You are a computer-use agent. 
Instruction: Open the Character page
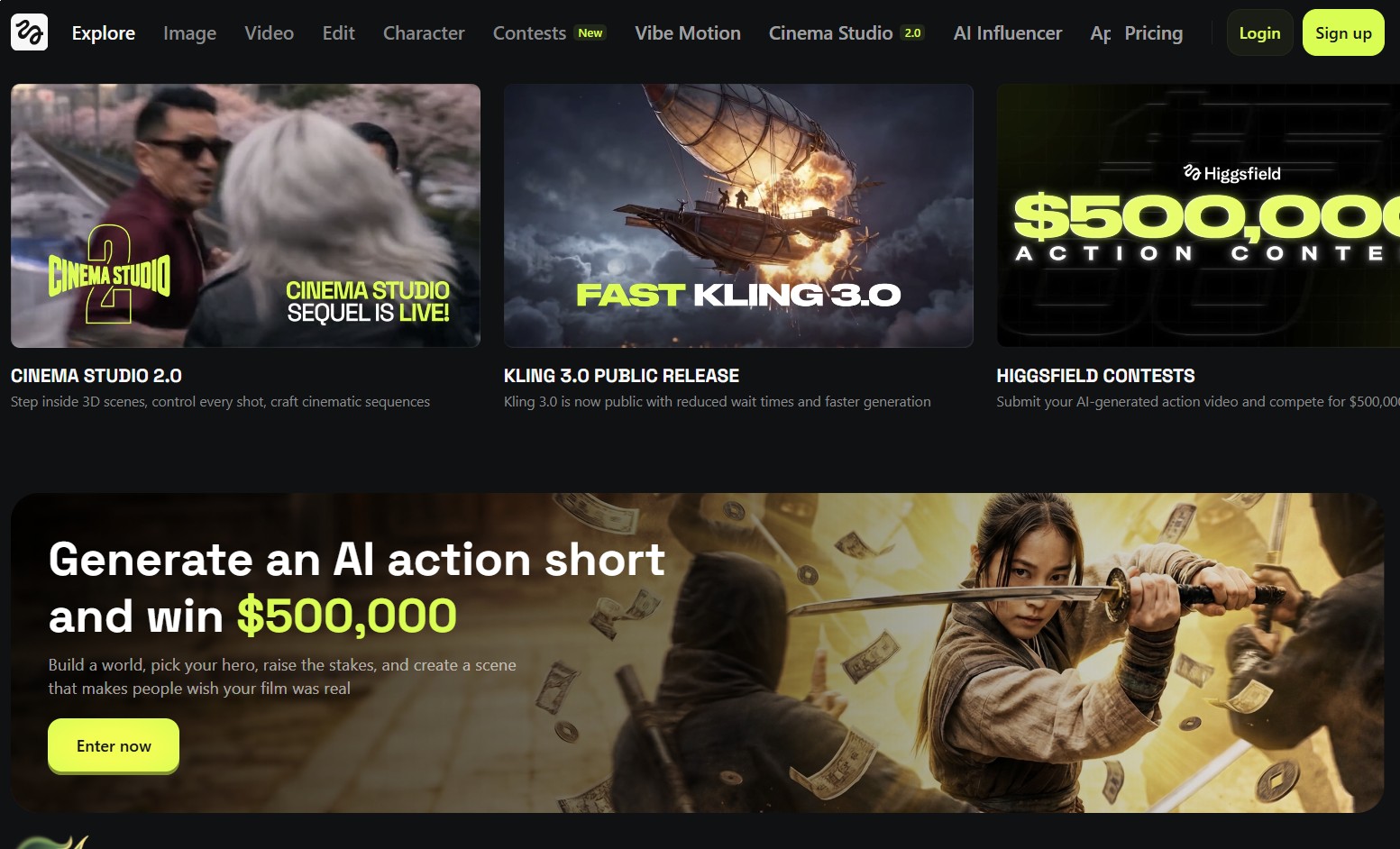pyautogui.click(x=424, y=33)
